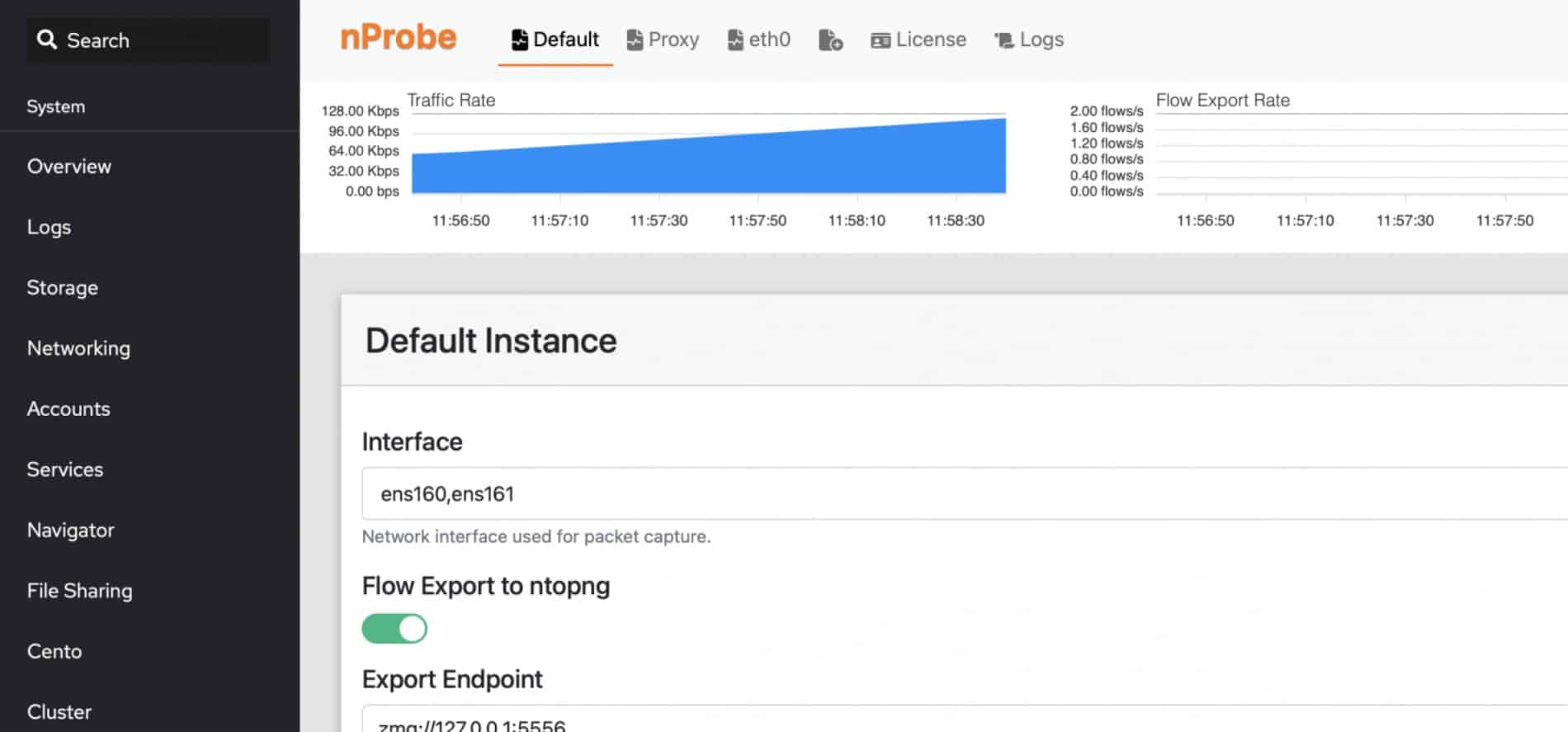The width and height of the screenshot is (1568, 732).
Task: Open Accounts in the sidebar
Action: coord(68,409)
